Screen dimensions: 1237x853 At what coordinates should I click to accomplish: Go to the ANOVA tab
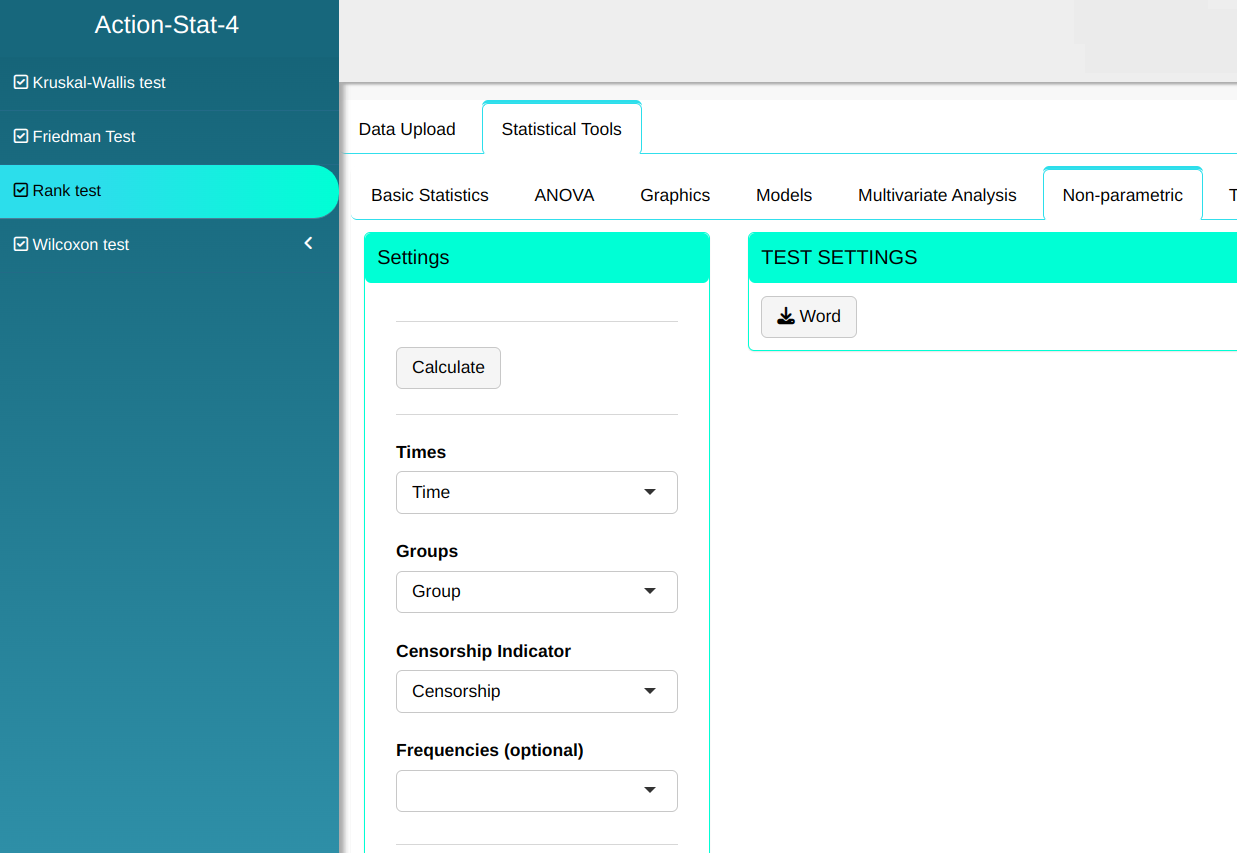click(x=564, y=195)
